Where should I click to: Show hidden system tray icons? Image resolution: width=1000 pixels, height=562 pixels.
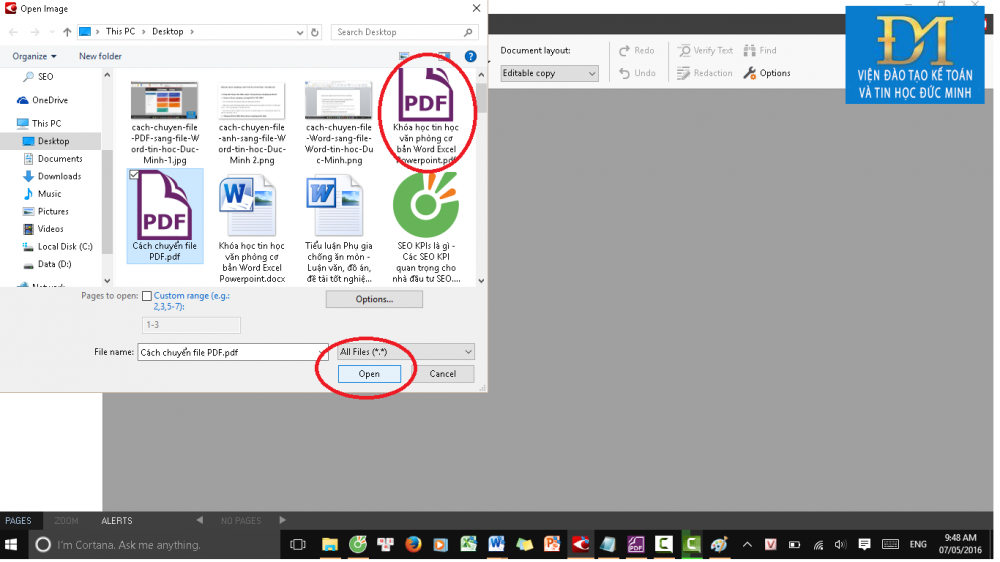747,545
